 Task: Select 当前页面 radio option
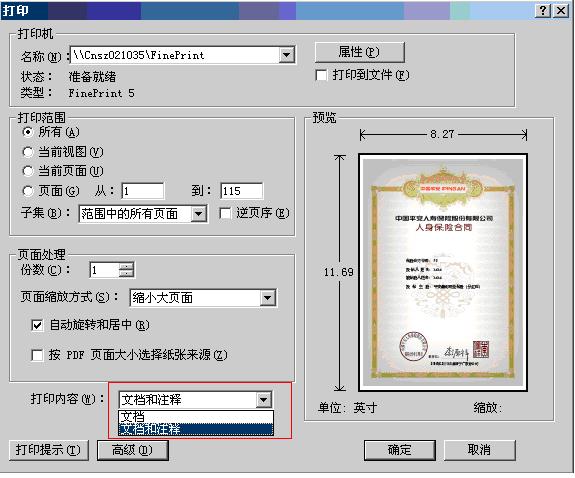click(x=28, y=171)
